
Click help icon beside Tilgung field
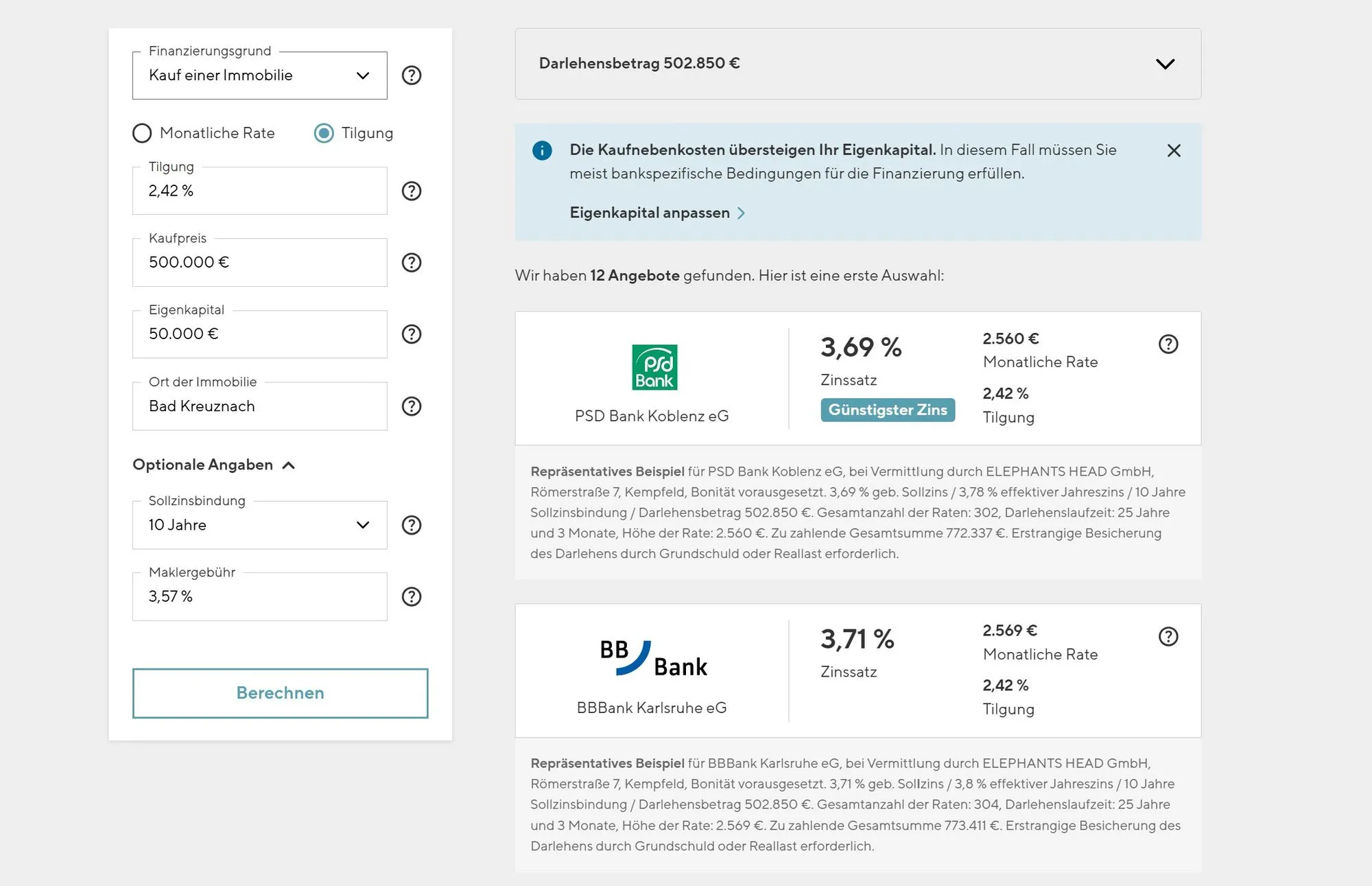click(411, 191)
